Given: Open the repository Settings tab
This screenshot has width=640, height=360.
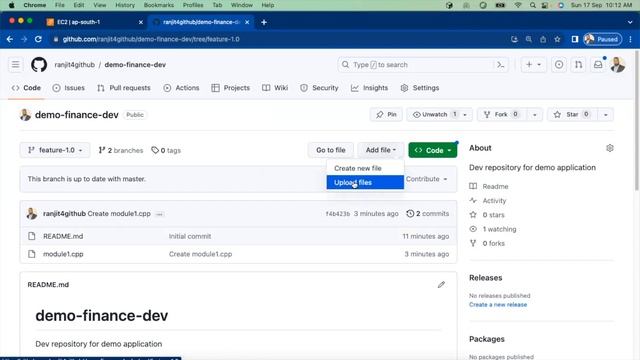Looking at the screenshot, I should [420, 88].
